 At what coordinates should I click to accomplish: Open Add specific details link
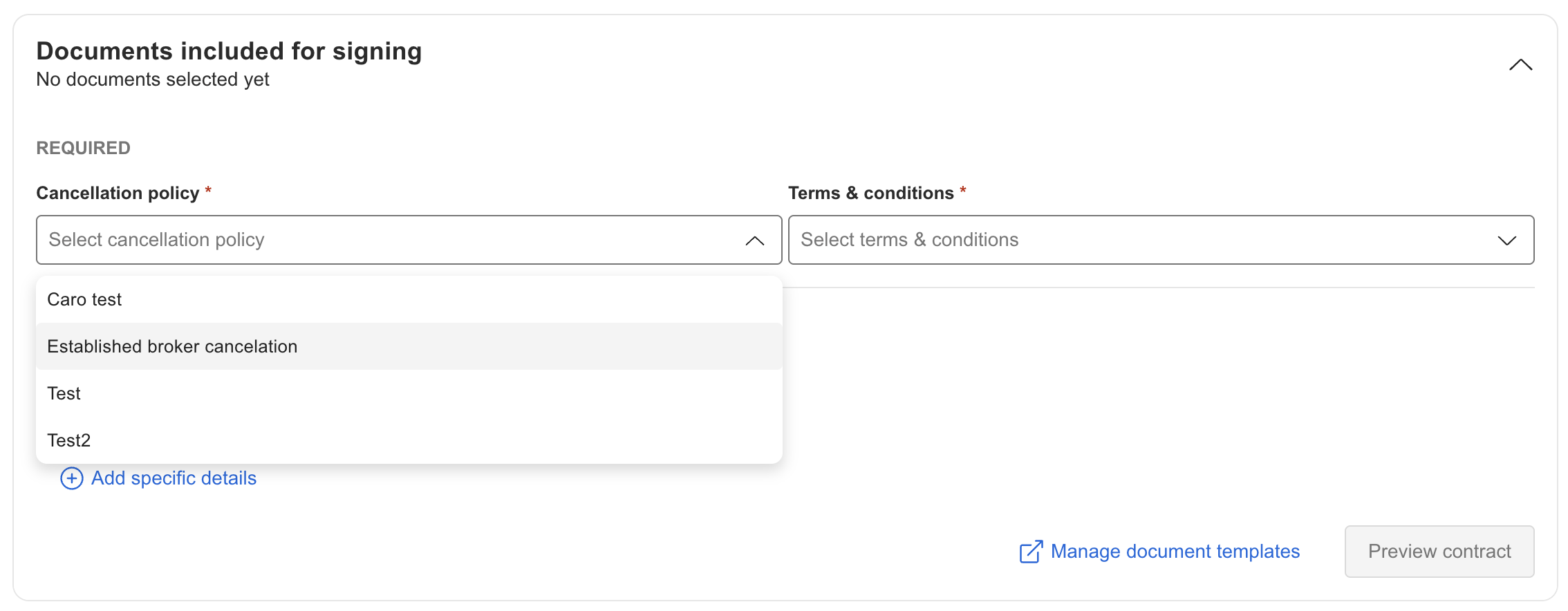174,478
